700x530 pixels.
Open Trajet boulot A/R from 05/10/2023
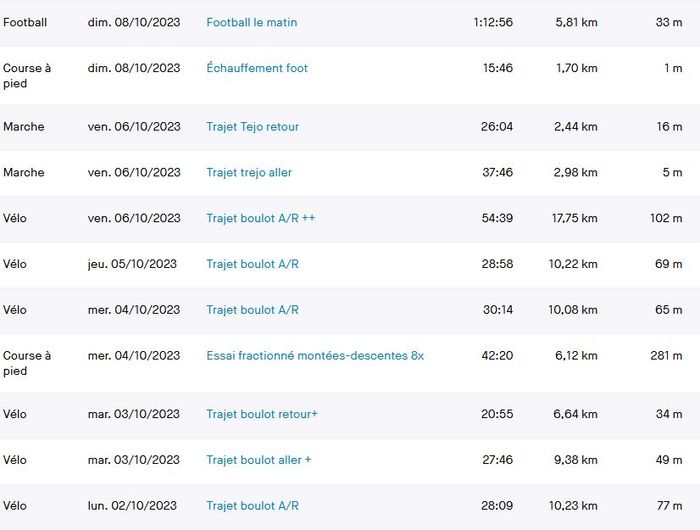[252, 264]
